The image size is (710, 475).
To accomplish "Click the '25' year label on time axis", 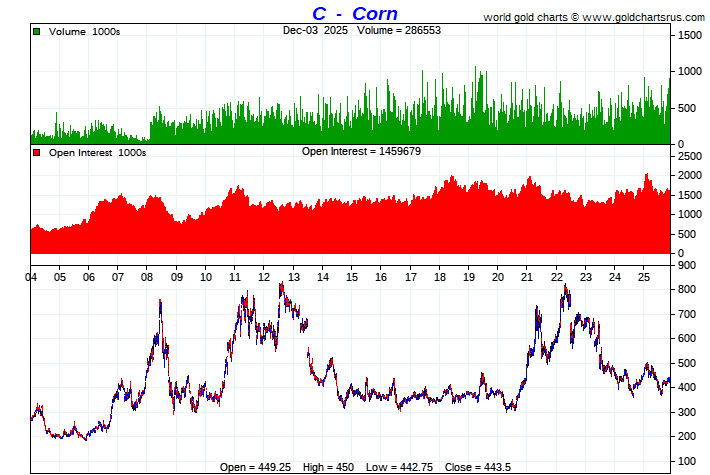I will (643, 277).
